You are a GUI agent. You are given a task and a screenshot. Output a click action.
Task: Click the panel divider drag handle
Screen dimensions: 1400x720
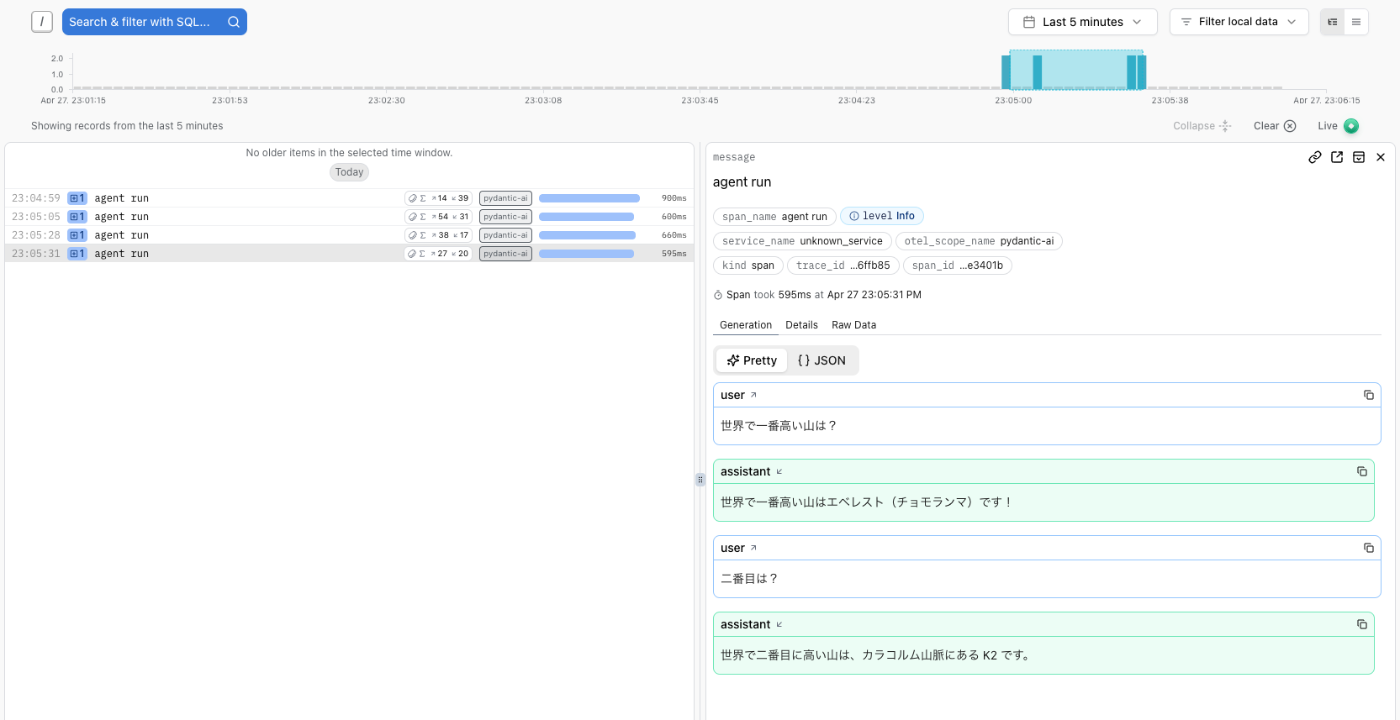pos(700,480)
